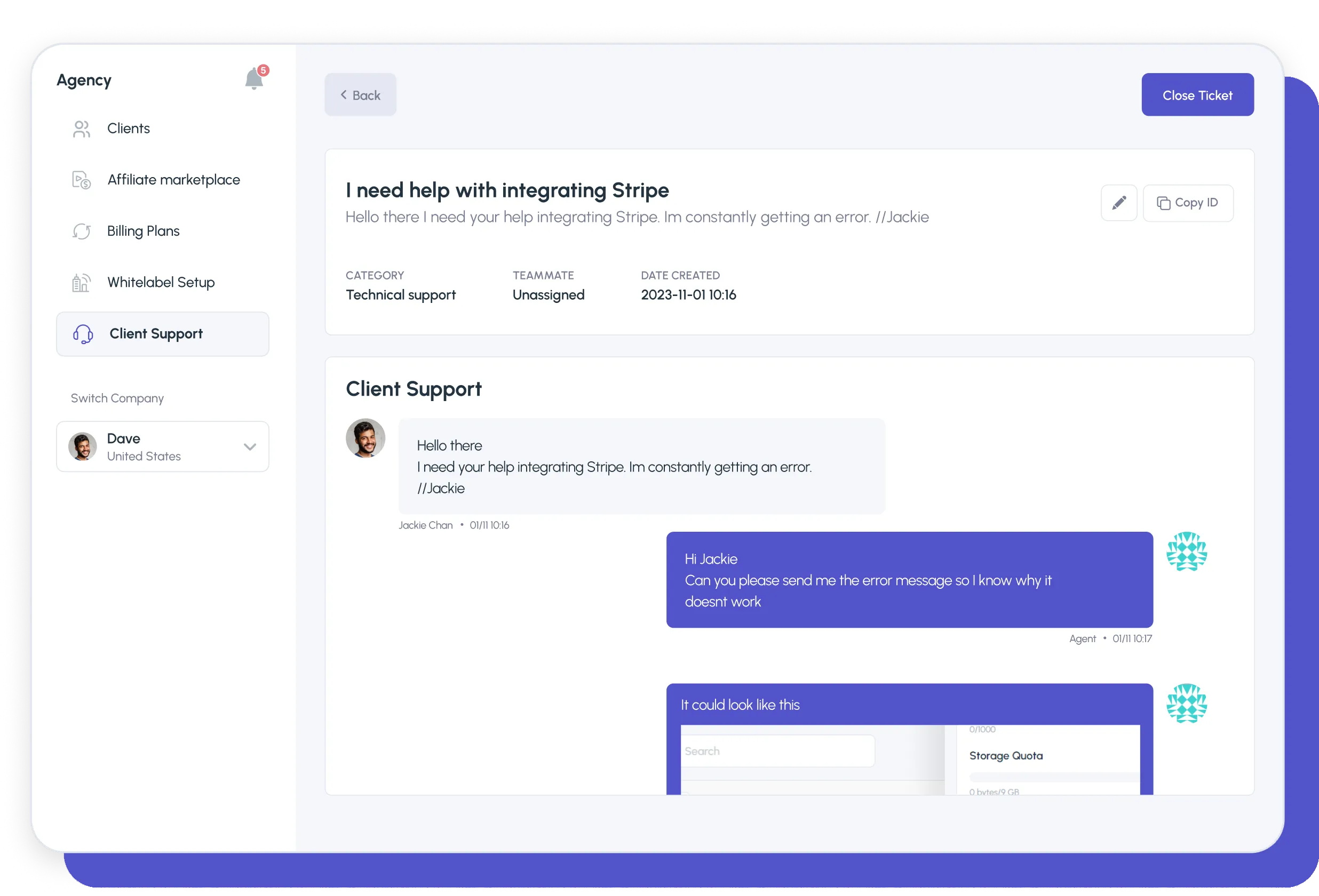Click the Back button
Image resolution: width=1319 pixels, height=896 pixels.
pyautogui.click(x=360, y=95)
